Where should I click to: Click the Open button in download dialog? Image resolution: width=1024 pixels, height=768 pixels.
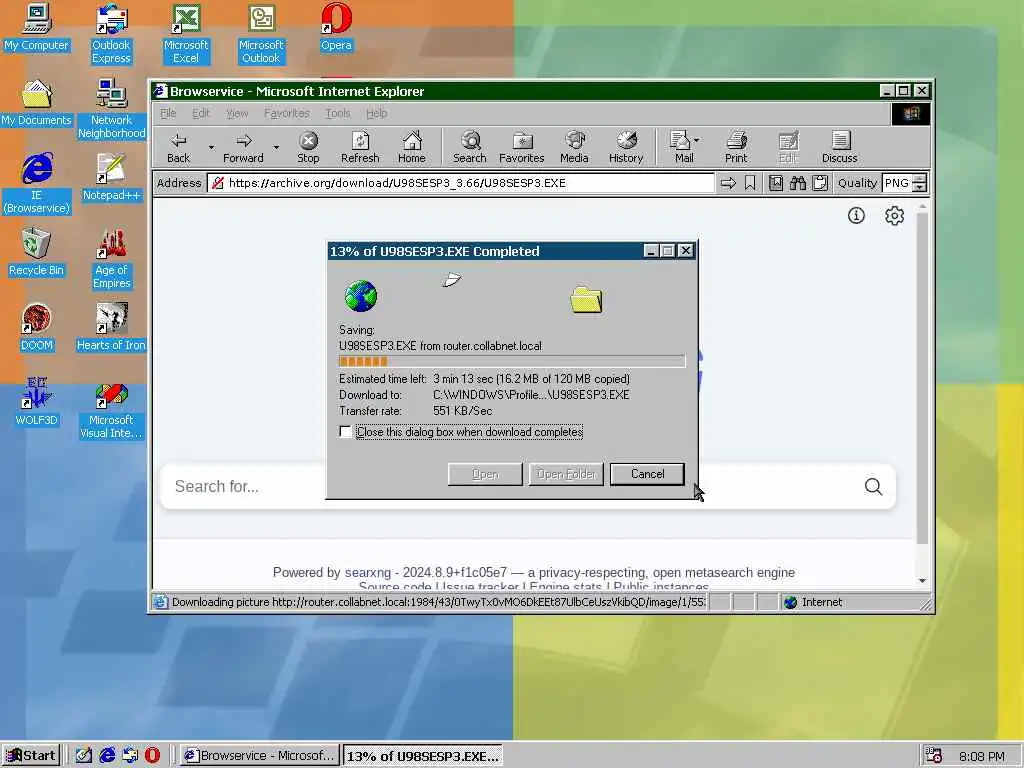click(485, 474)
